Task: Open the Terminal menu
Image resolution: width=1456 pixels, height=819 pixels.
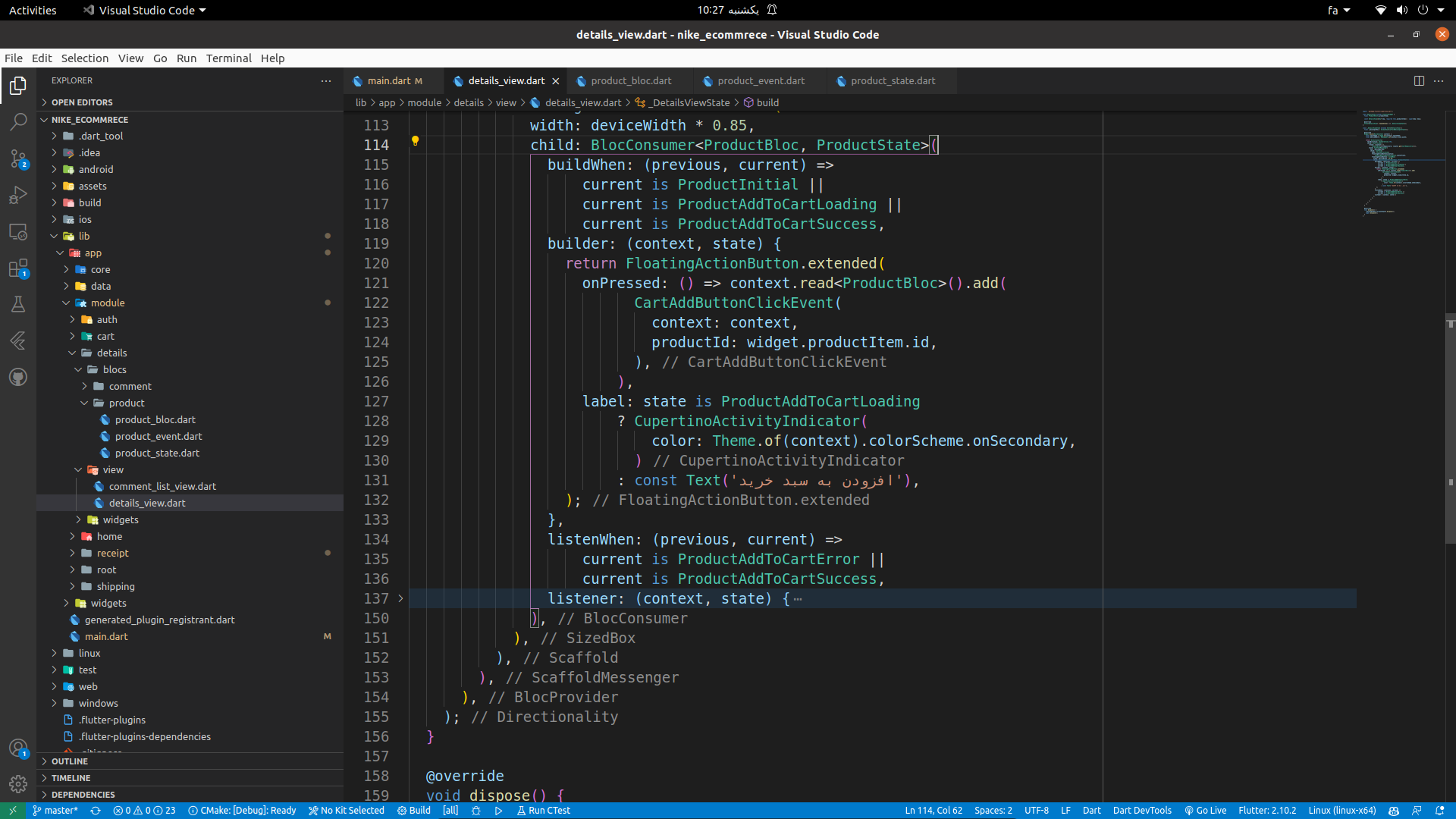Action: 228,58
